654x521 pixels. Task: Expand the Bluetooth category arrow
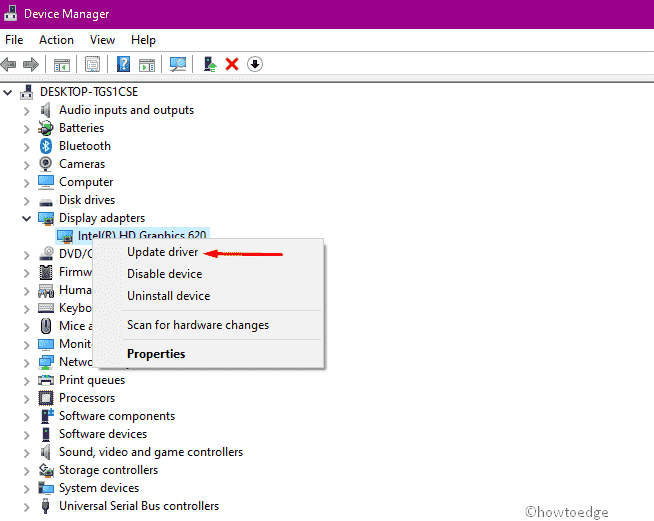click(x=27, y=146)
